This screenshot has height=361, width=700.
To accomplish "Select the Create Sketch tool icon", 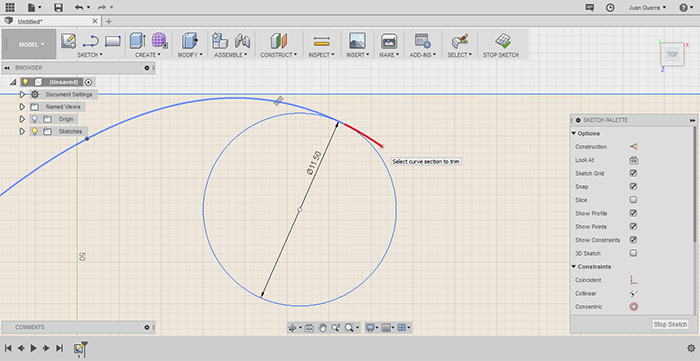I will 68,41.
